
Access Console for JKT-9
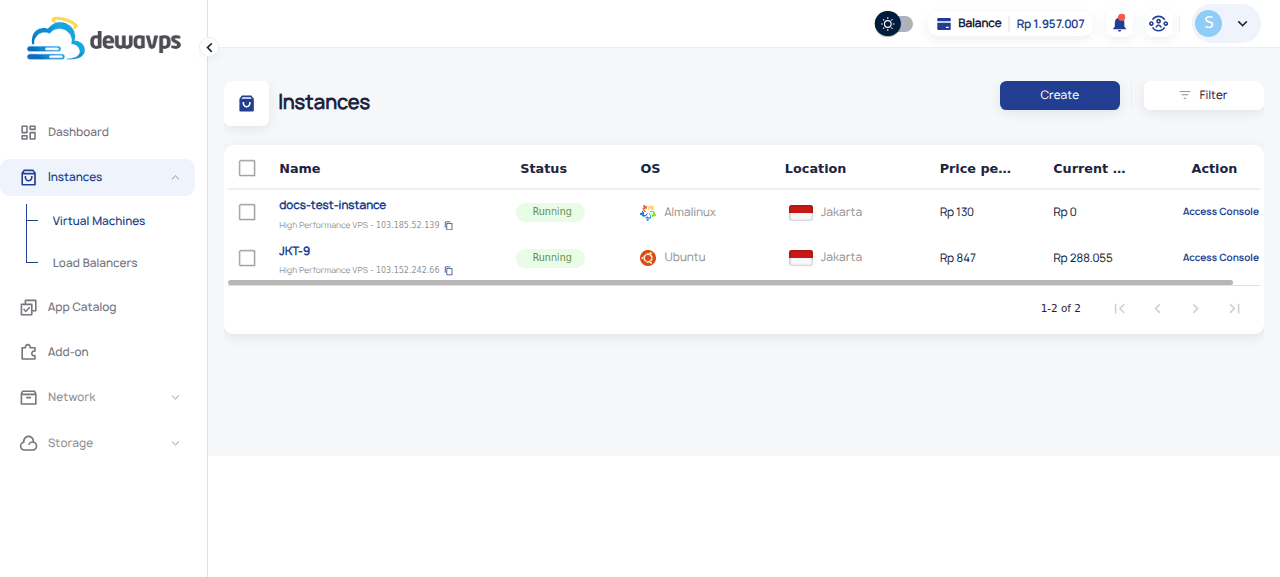(1220, 258)
